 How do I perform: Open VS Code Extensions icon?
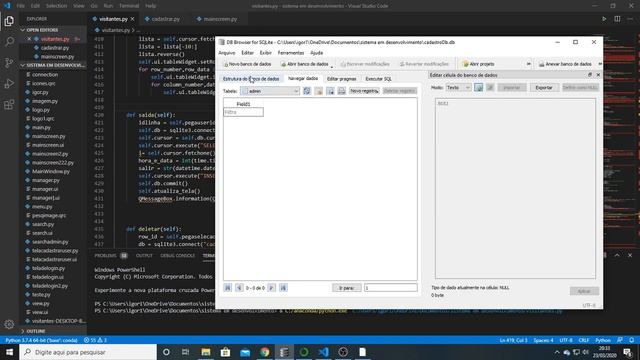click(x=9, y=105)
